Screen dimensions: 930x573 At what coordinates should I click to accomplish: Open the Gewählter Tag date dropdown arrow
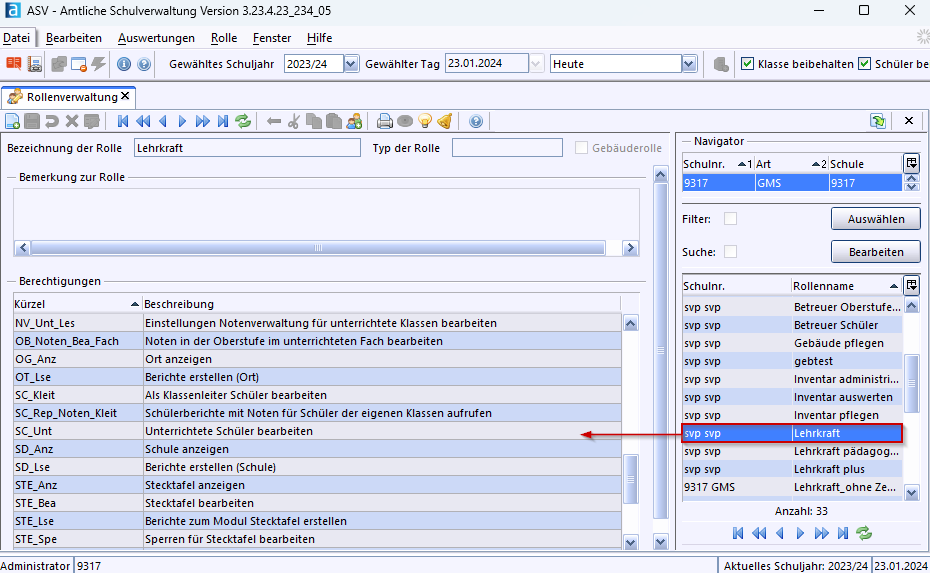point(536,63)
